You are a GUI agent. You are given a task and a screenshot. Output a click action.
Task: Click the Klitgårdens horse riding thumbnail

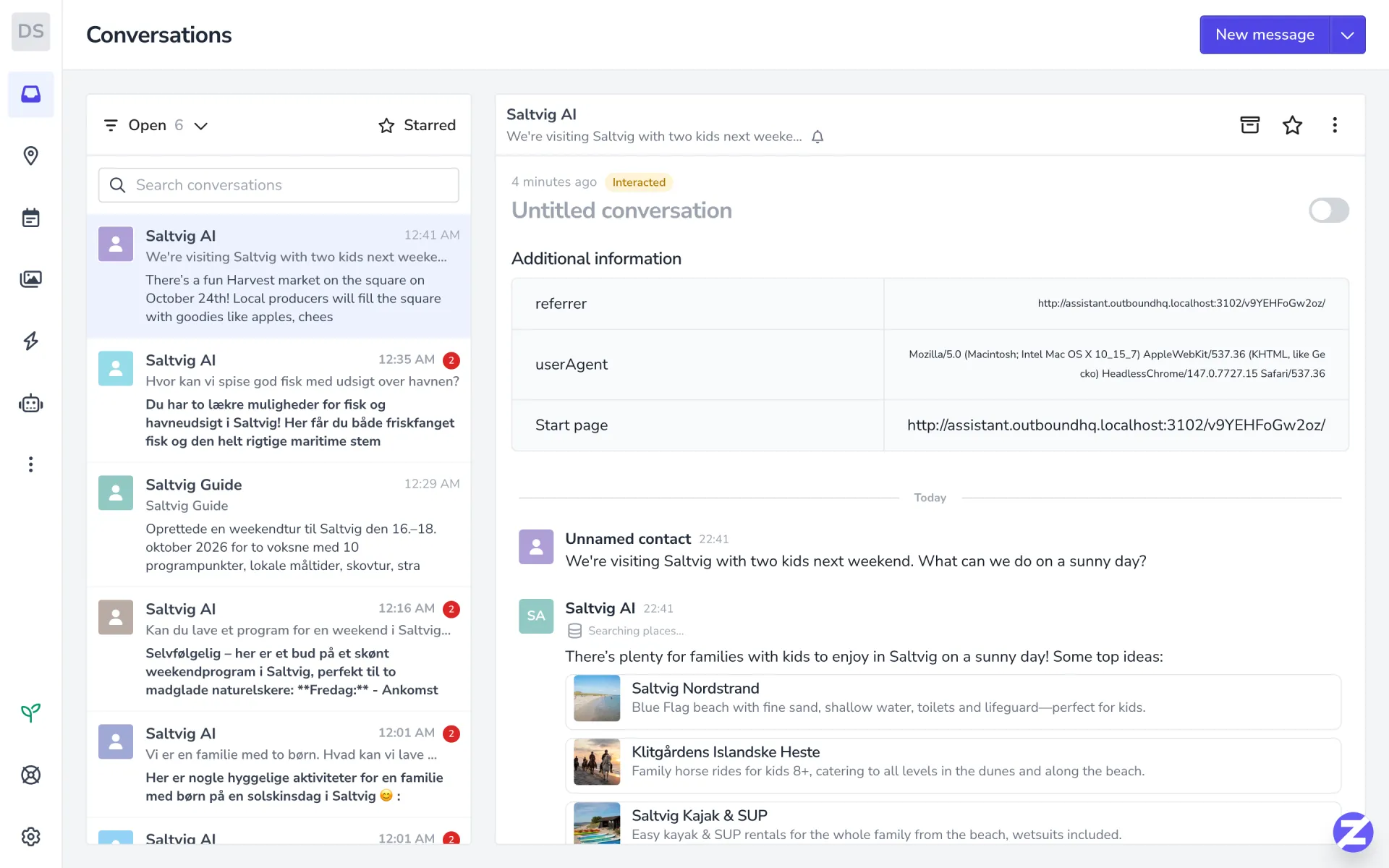597,762
